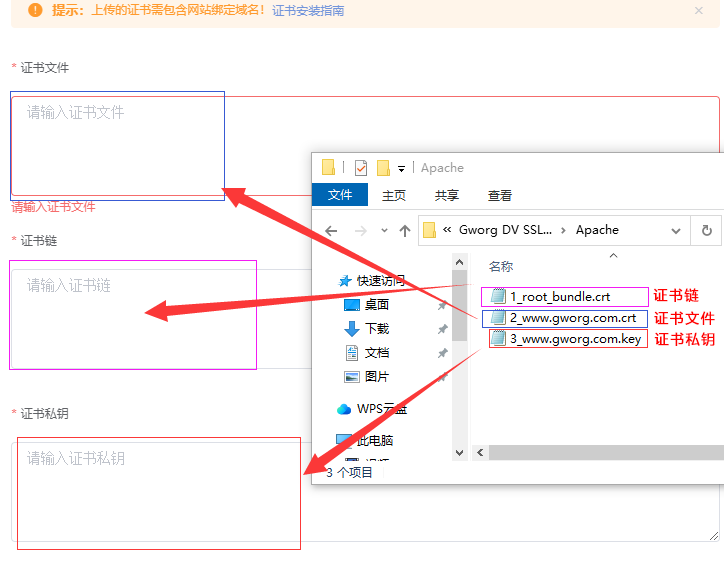Click the properties checkmark quick-access icon
The width and height of the screenshot is (724, 572).
click(361, 168)
